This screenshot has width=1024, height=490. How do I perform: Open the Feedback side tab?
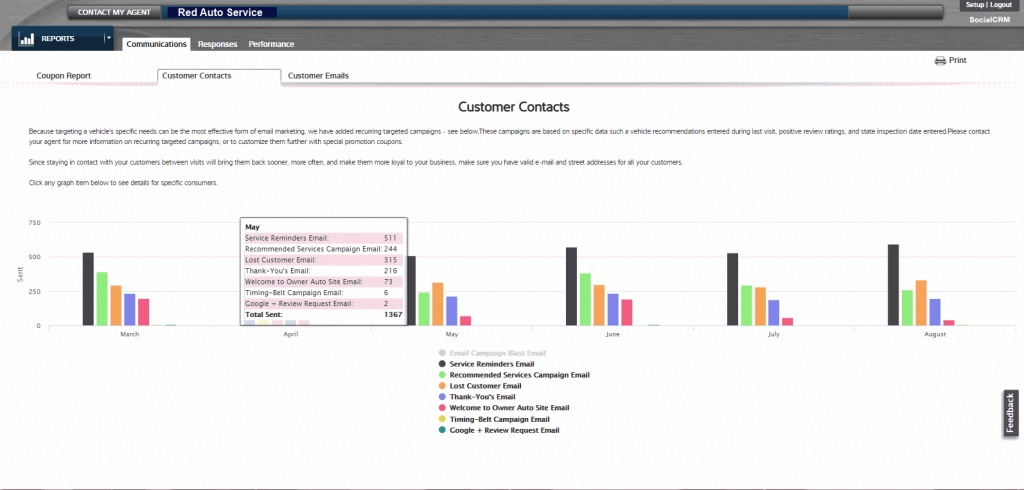(x=1011, y=413)
